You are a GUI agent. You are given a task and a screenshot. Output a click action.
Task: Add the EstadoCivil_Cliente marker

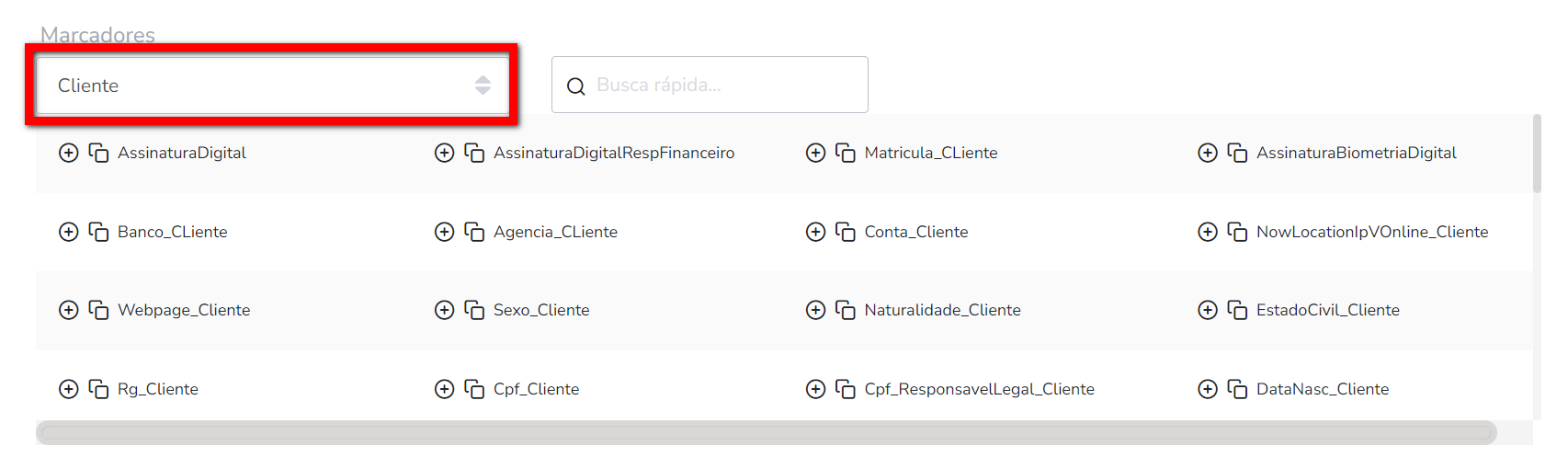tap(1208, 310)
